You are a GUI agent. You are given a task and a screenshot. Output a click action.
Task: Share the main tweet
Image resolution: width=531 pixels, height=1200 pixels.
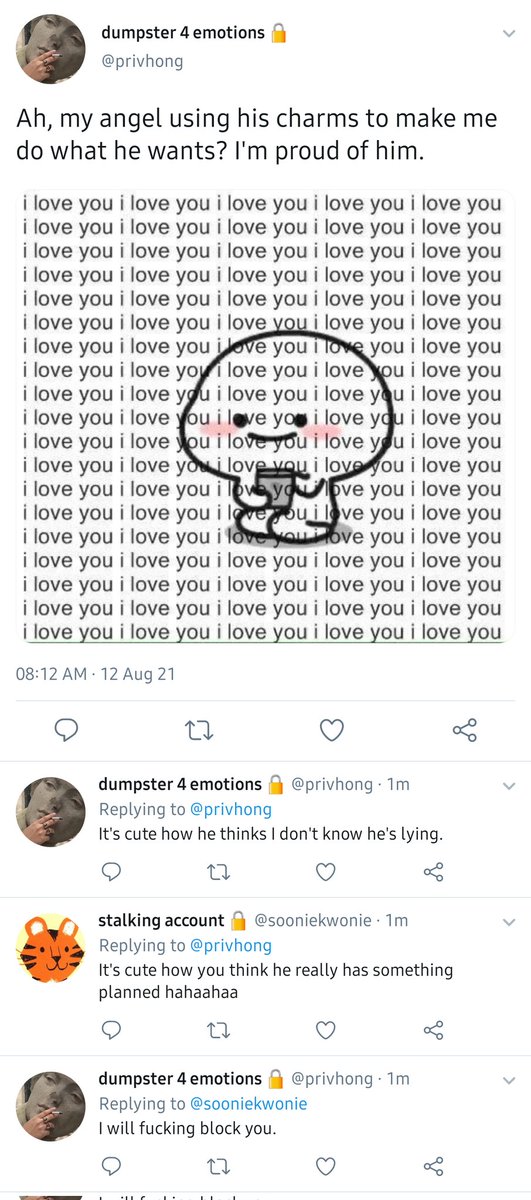465,731
